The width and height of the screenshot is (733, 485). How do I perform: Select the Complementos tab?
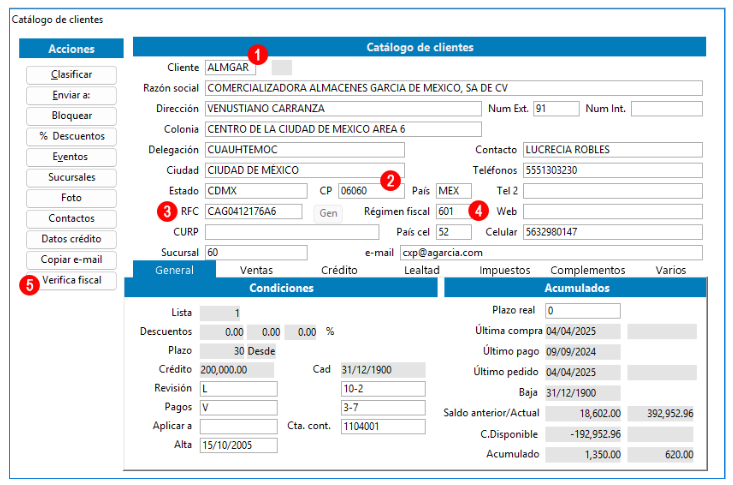[588, 270]
